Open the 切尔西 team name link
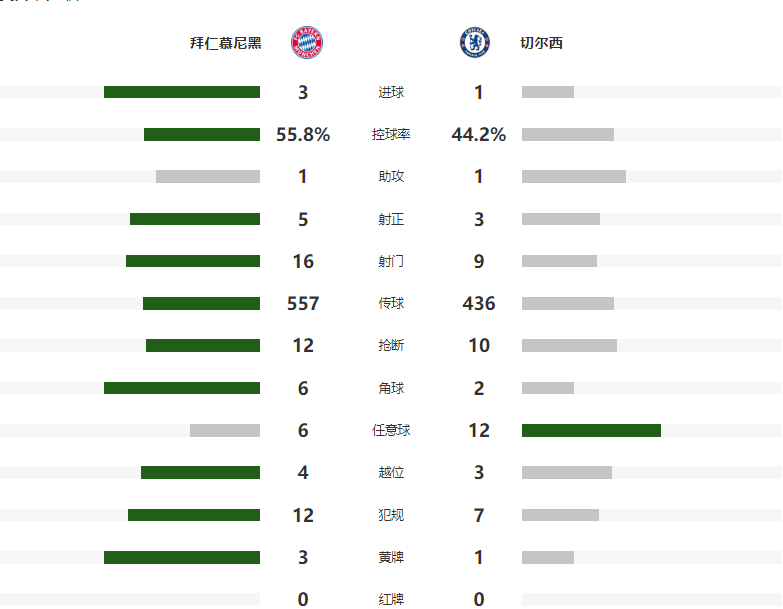783x609 pixels. (541, 43)
